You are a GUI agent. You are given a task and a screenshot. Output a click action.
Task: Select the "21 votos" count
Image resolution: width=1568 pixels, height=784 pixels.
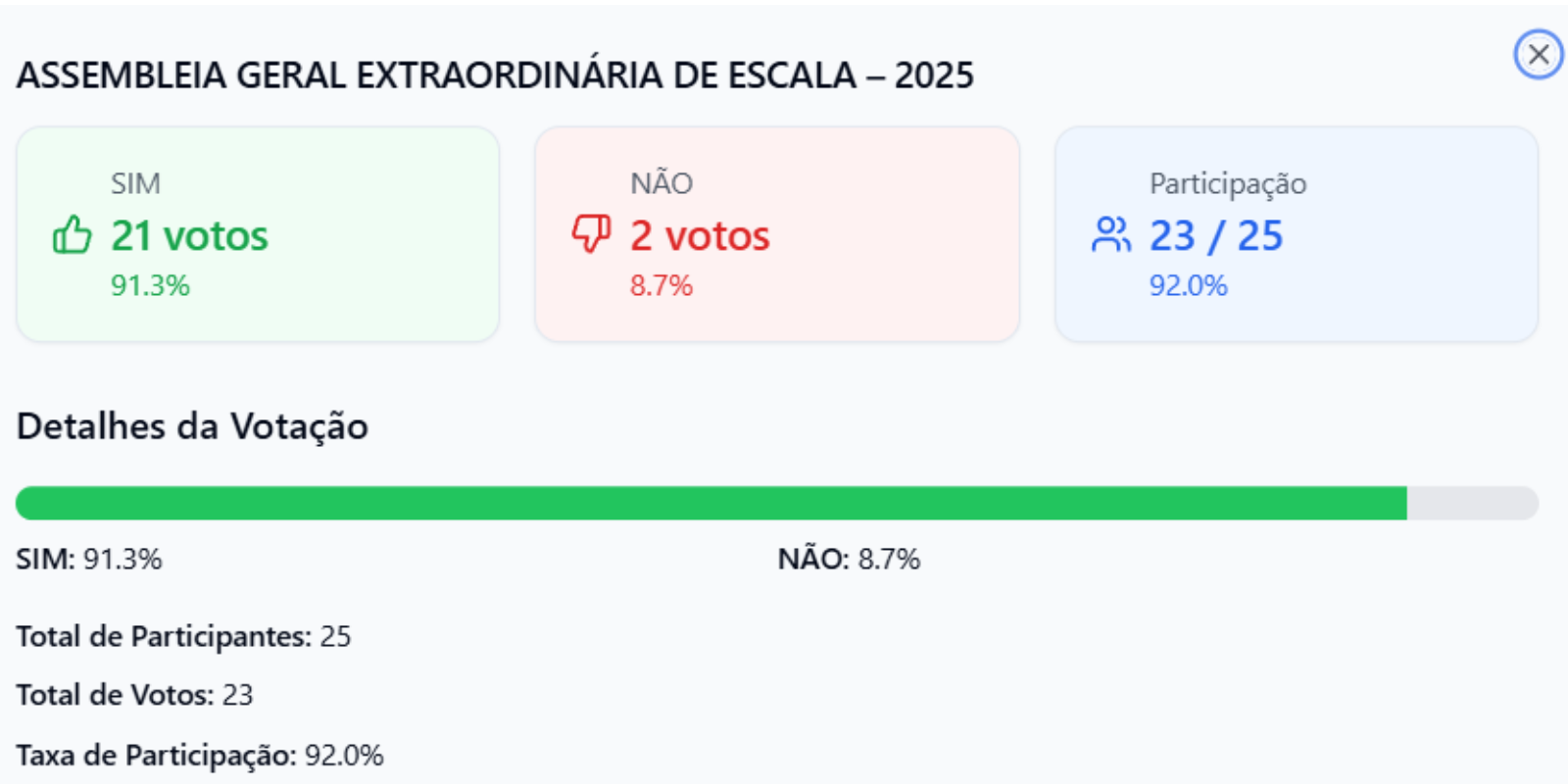(189, 236)
